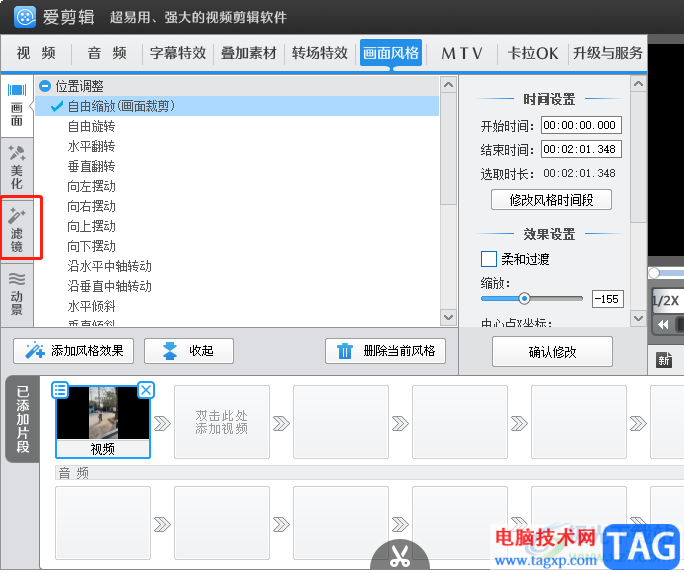
Task: Switch to the 字幕特效 tab
Action: (178, 53)
